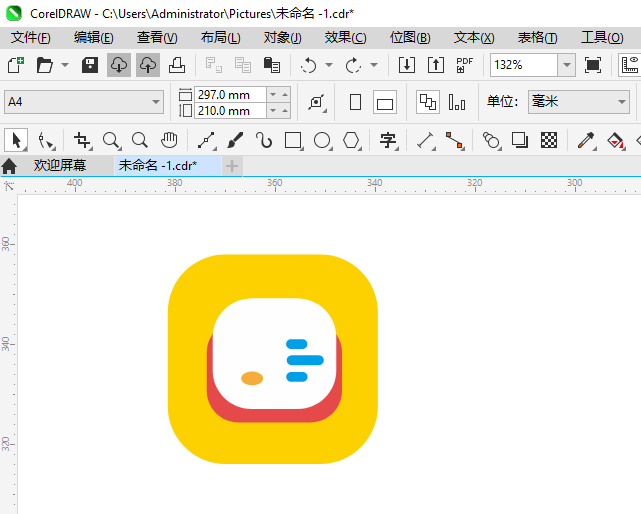Image resolution: width=641 pixels, height=514 pixels.
Task: Select the Pick tool arrow
Action: coord(16,140)
